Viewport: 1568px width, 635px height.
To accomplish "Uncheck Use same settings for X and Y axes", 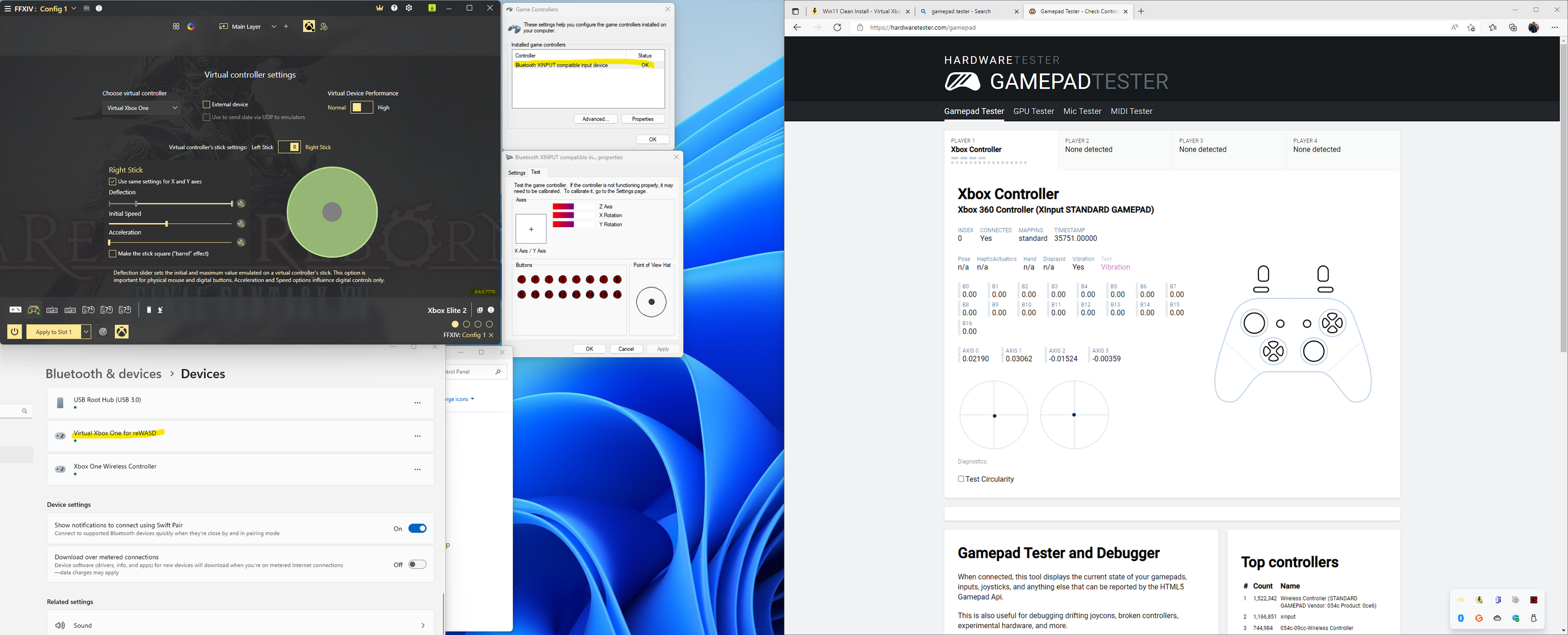I will (113, 182).
